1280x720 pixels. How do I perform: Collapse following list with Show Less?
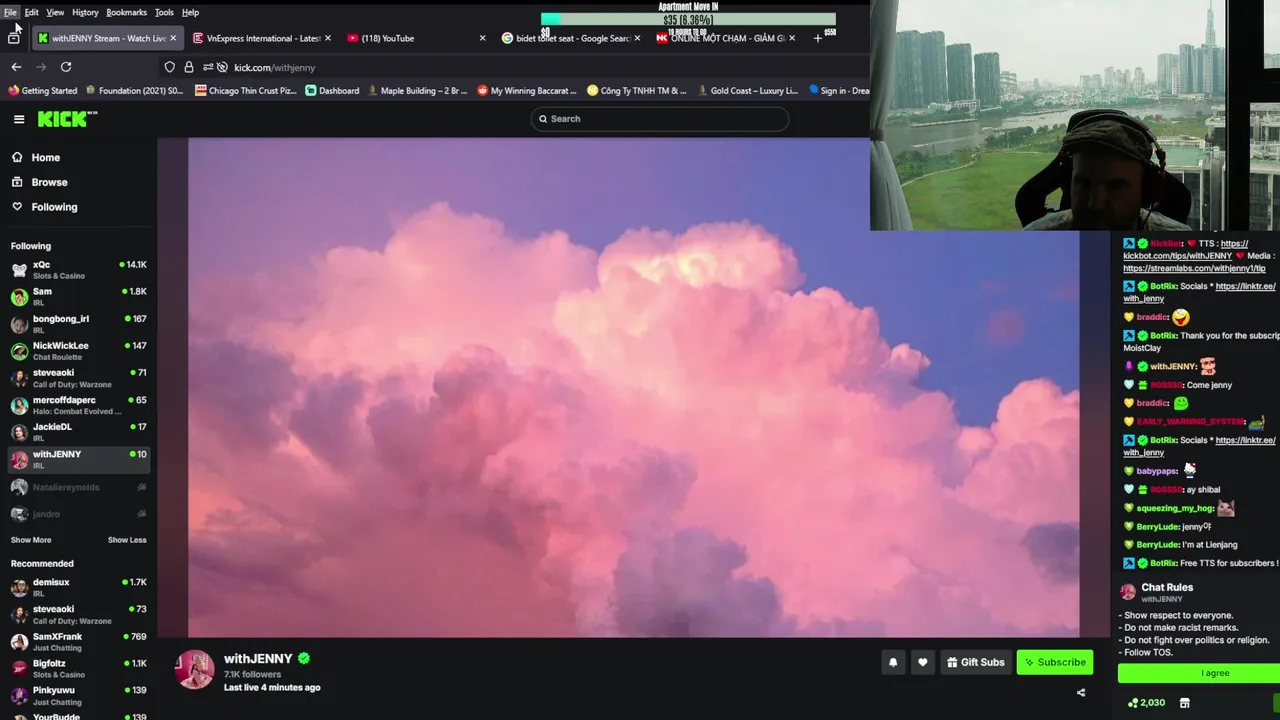coord(127,540)
